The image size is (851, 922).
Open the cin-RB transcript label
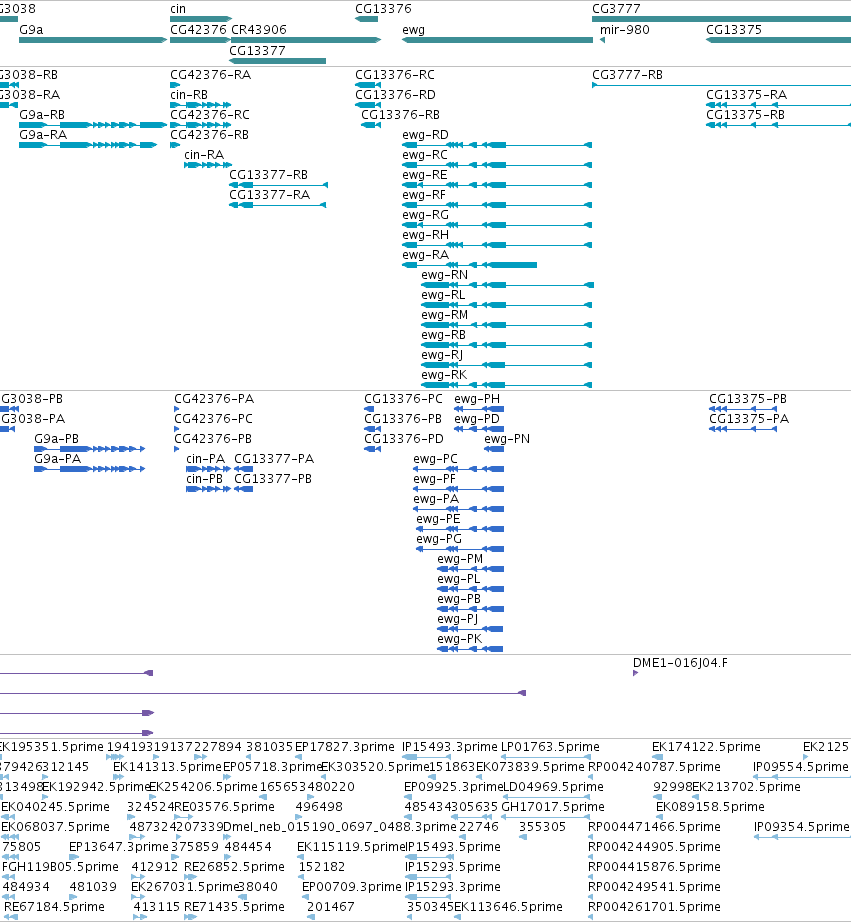coord(189,95)
